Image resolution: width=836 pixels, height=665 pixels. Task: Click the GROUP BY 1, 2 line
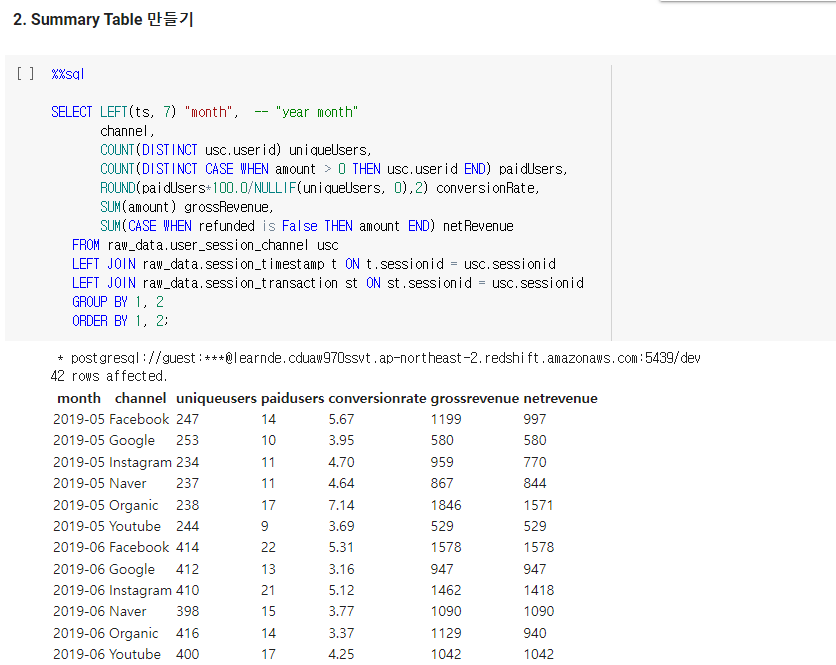coord(118,302)
